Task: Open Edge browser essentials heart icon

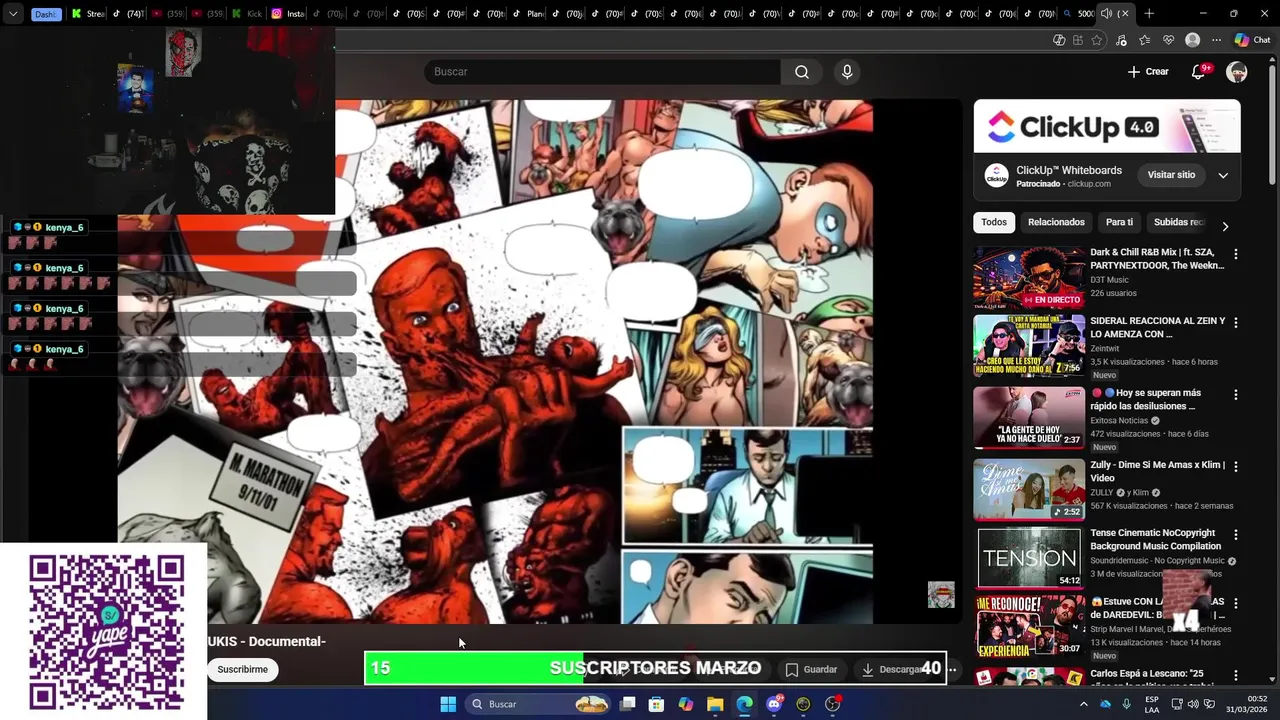Action: point(1168,40)
